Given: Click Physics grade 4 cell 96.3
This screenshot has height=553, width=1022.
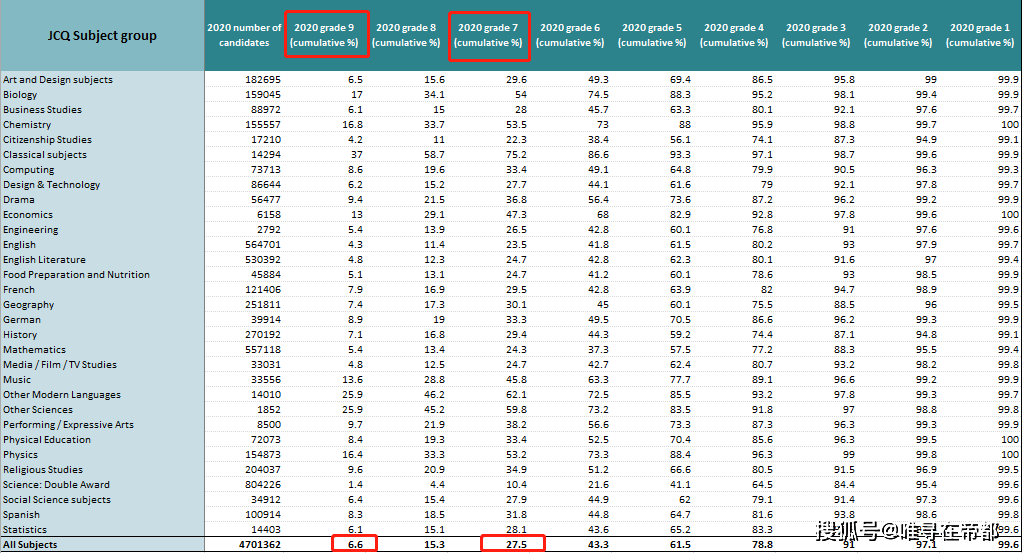Looking at the screenshot, I should pos(762,455).
